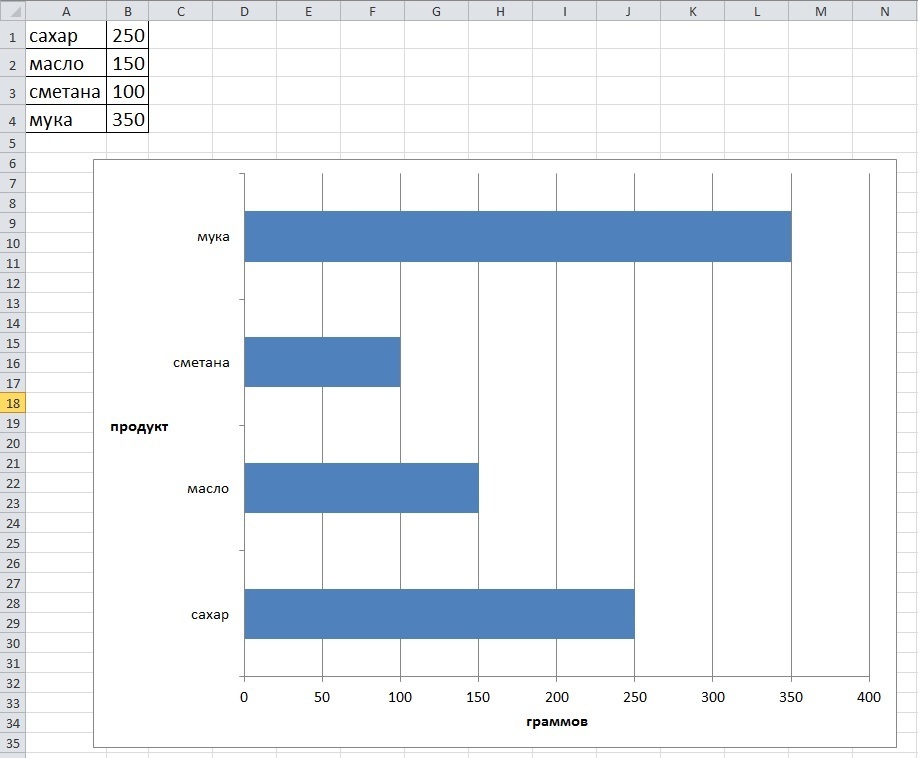Select the horizontal axis title граммов
Screen dimensions: 920x758
coord(557,722)
